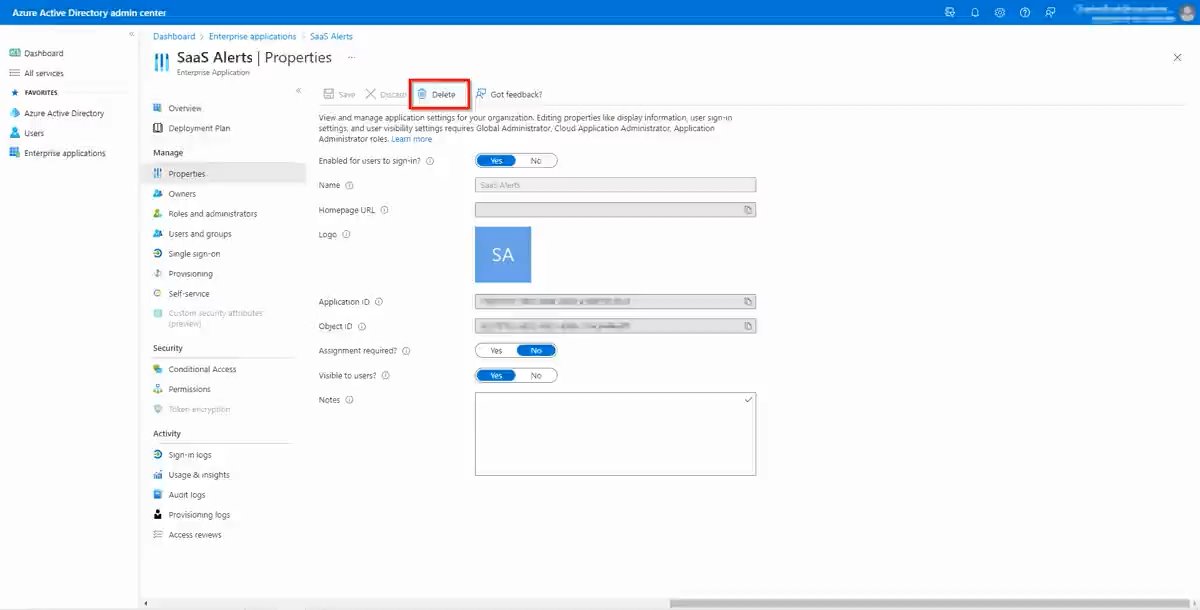Viewport: 1200px width, 610px height.
Task: Show info tooltip for Notes
Action: tap(350, 400)
